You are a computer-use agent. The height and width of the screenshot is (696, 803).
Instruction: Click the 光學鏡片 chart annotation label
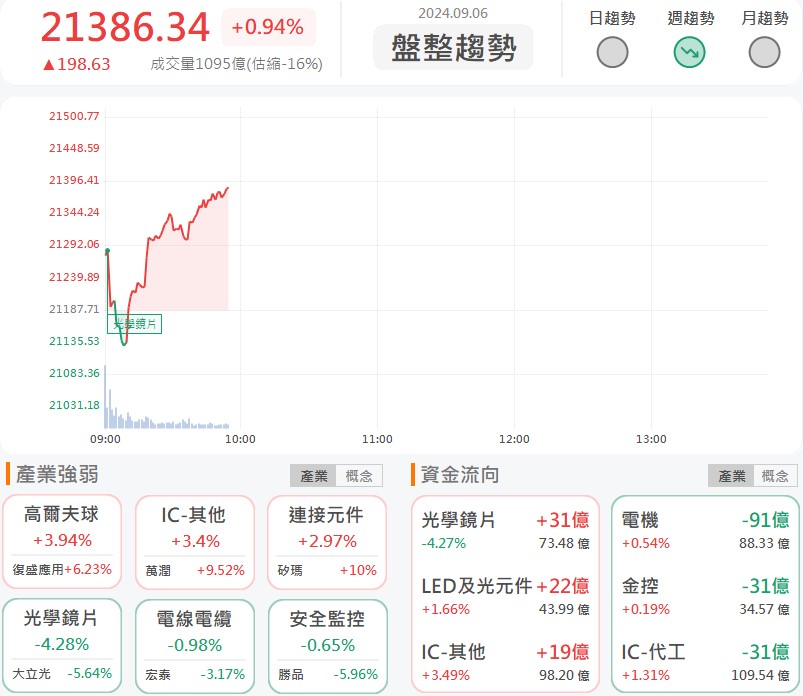point(135,324)
